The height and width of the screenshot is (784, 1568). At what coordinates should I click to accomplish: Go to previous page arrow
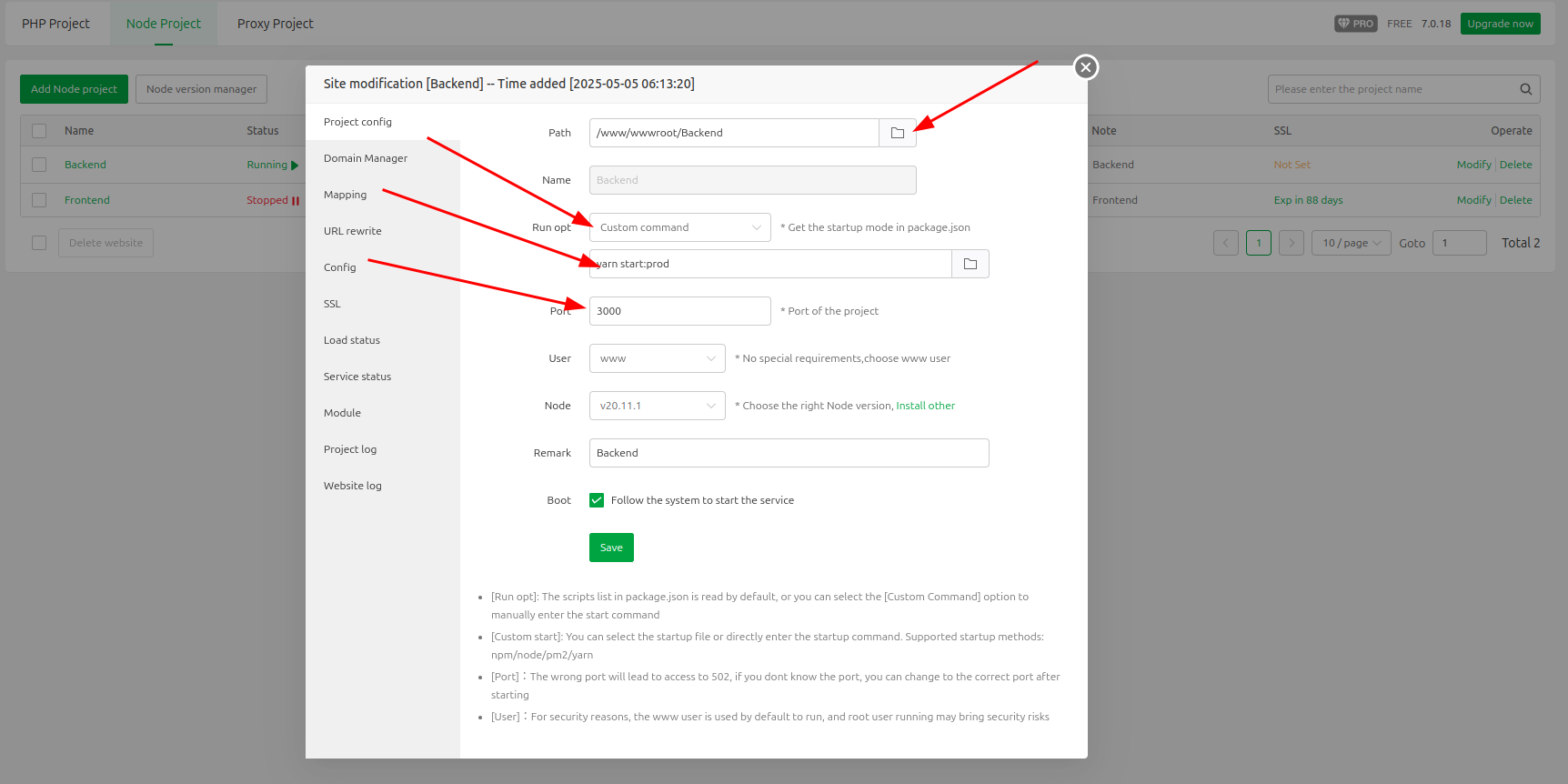coord(1225,243)
